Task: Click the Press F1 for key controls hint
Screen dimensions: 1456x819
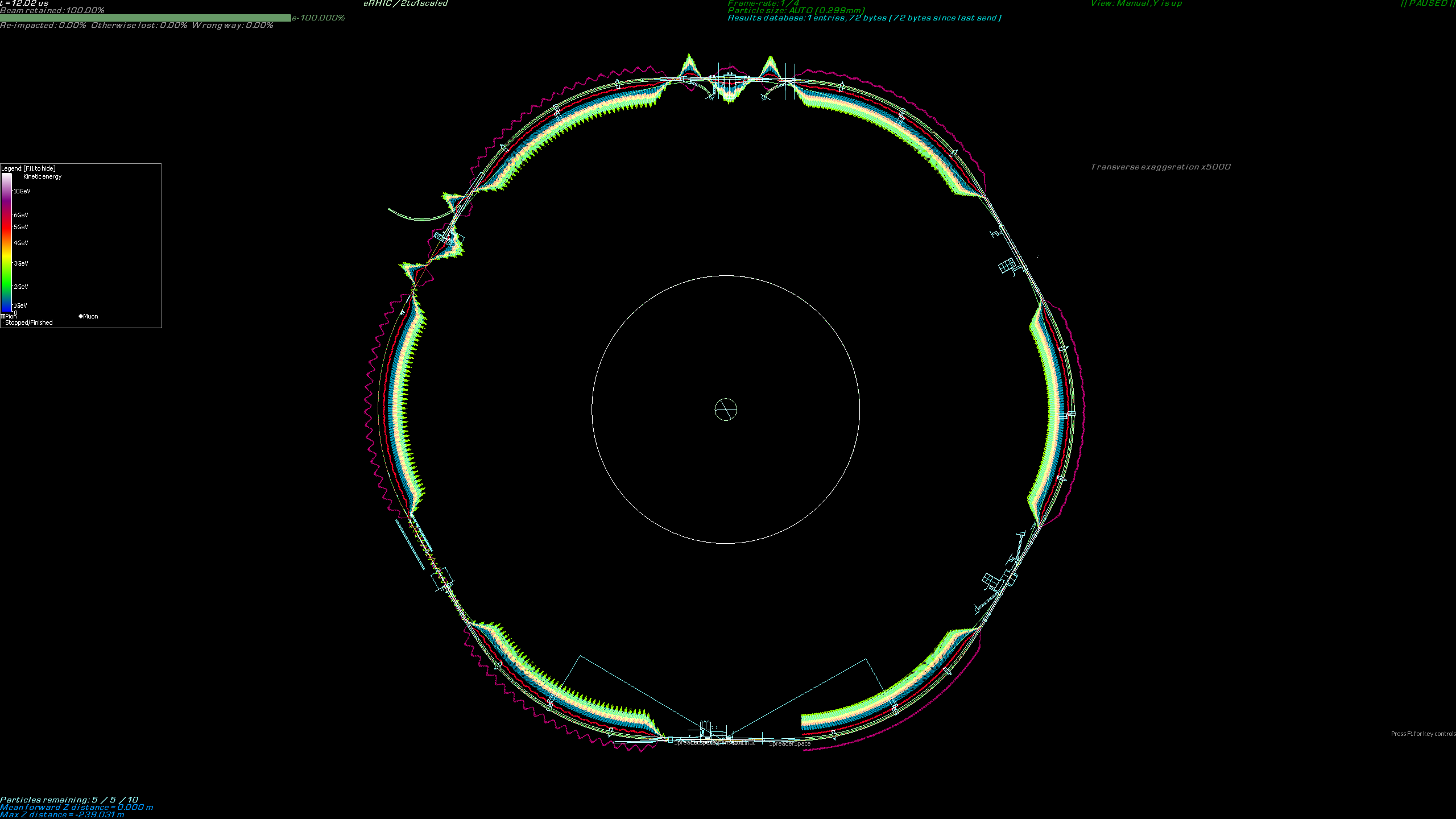Action: 1423,734
